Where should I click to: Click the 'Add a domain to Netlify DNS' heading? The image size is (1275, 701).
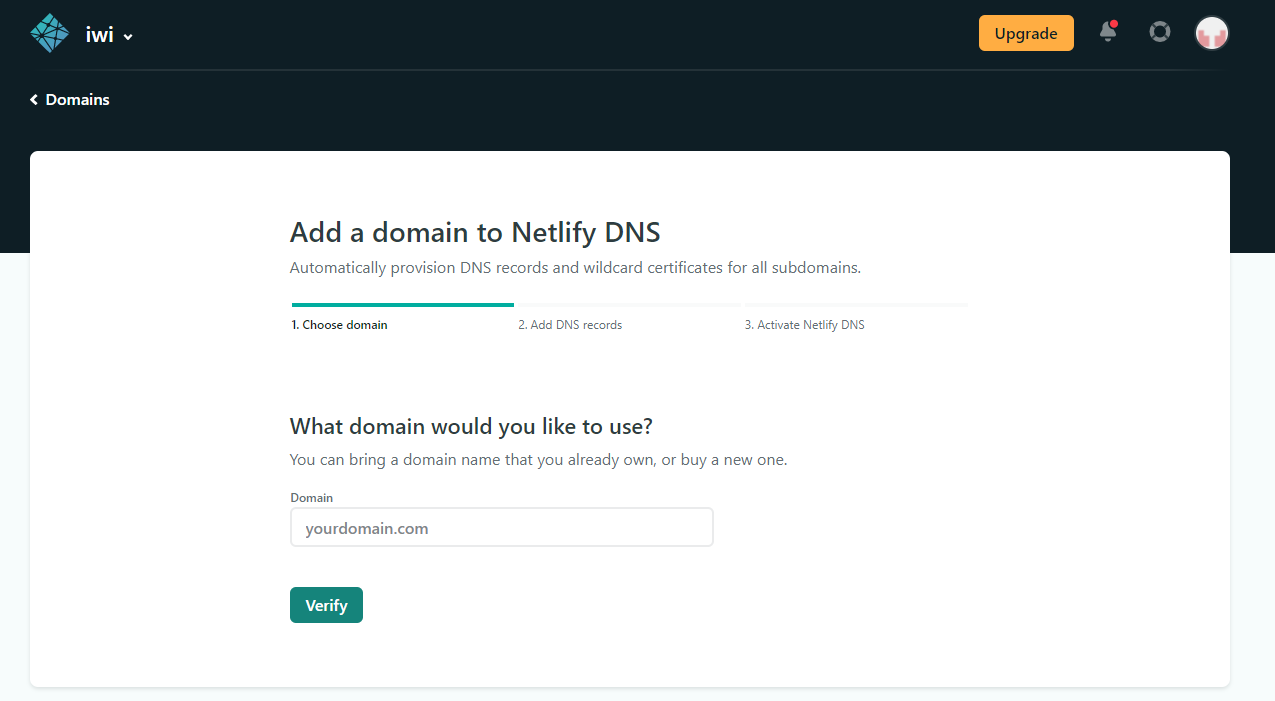pos(475,232)
